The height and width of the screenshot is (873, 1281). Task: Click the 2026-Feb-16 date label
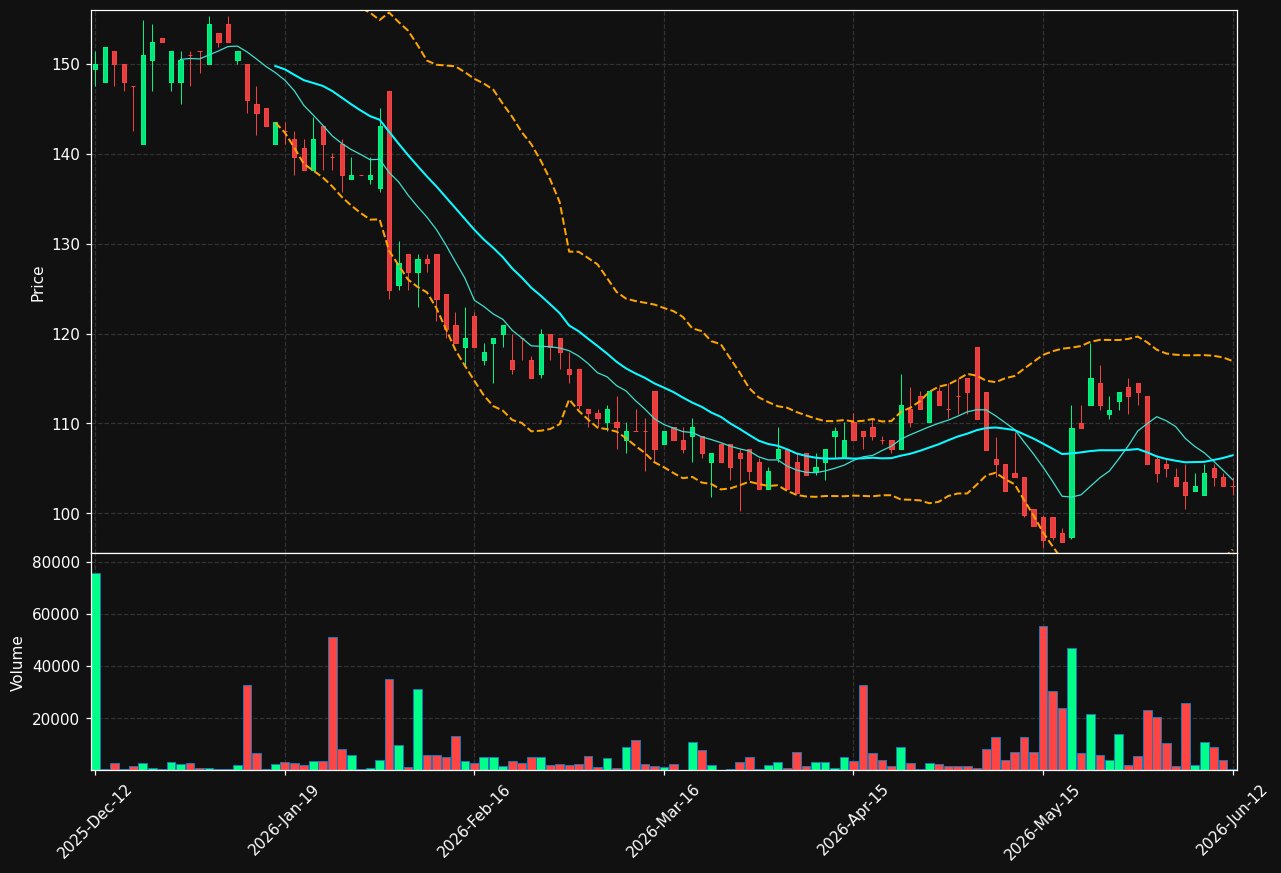pyautogui.click(x=473, y=821)
